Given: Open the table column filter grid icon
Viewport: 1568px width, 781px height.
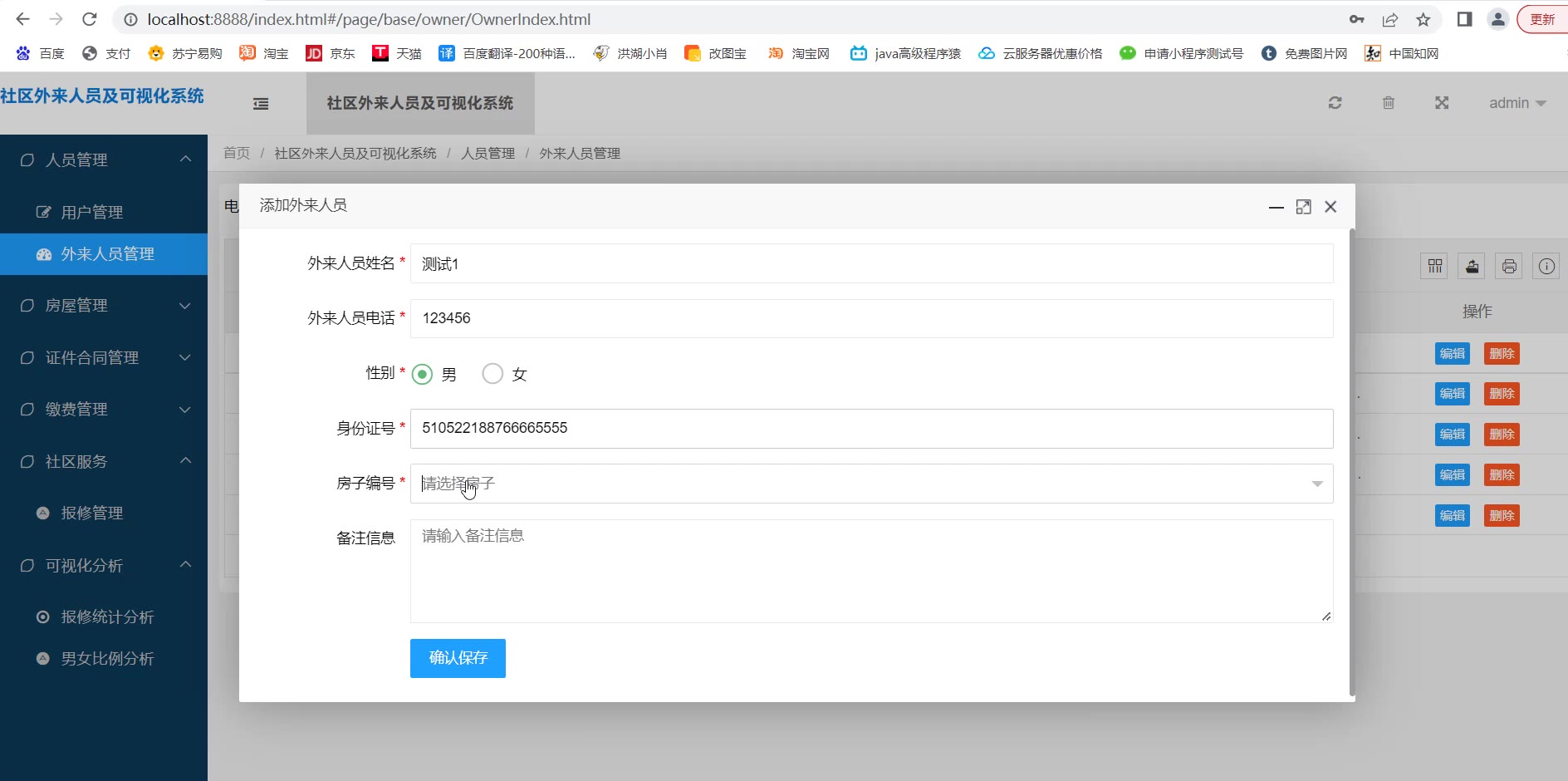Looking at the screenshot, I should (1434, 266).
